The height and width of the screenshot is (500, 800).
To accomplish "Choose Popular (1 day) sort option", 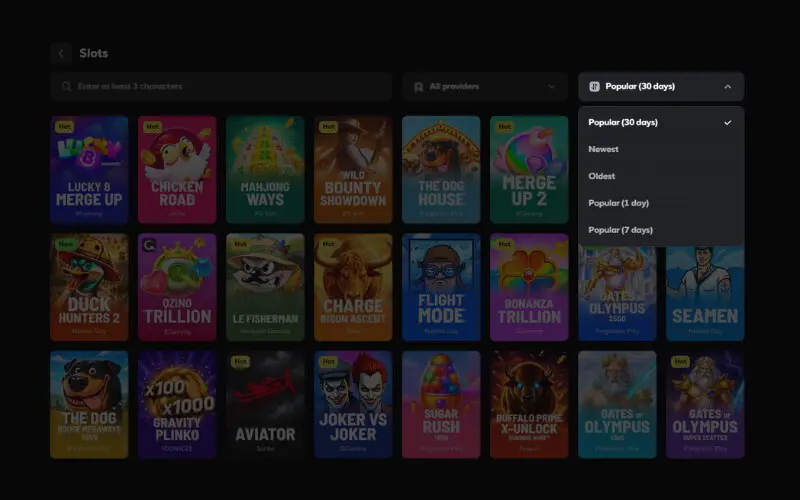I will click(x=661, y=203).
